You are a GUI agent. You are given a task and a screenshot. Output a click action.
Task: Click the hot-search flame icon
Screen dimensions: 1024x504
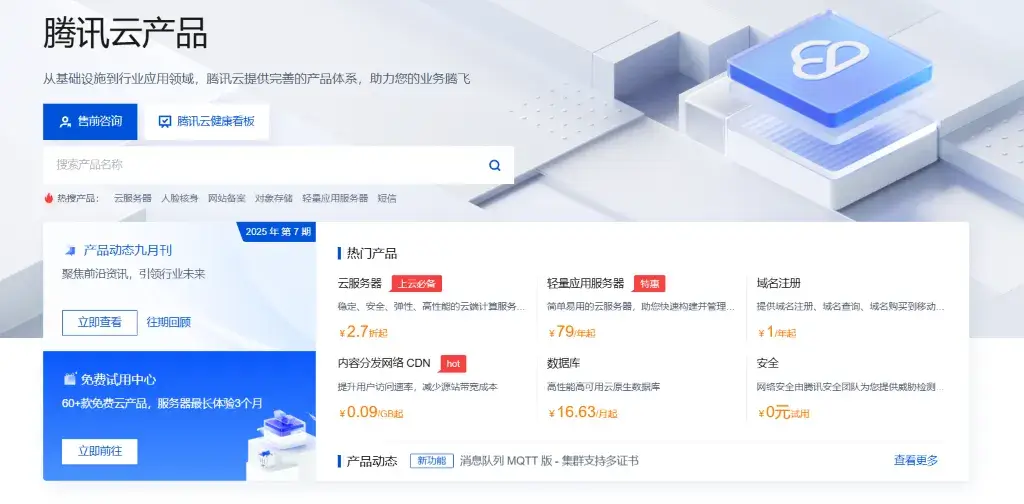point(48,198)
